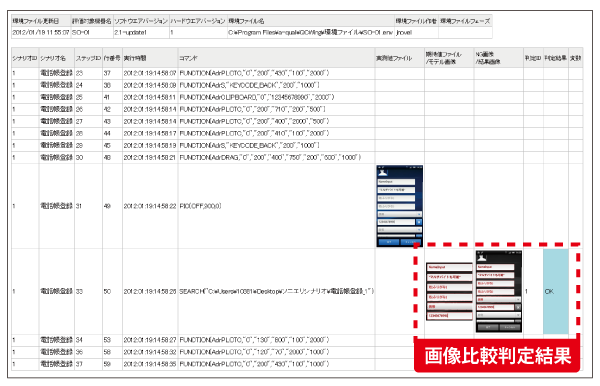Click the シナリオID column header
600x386 pixels.
coord(25,58)
